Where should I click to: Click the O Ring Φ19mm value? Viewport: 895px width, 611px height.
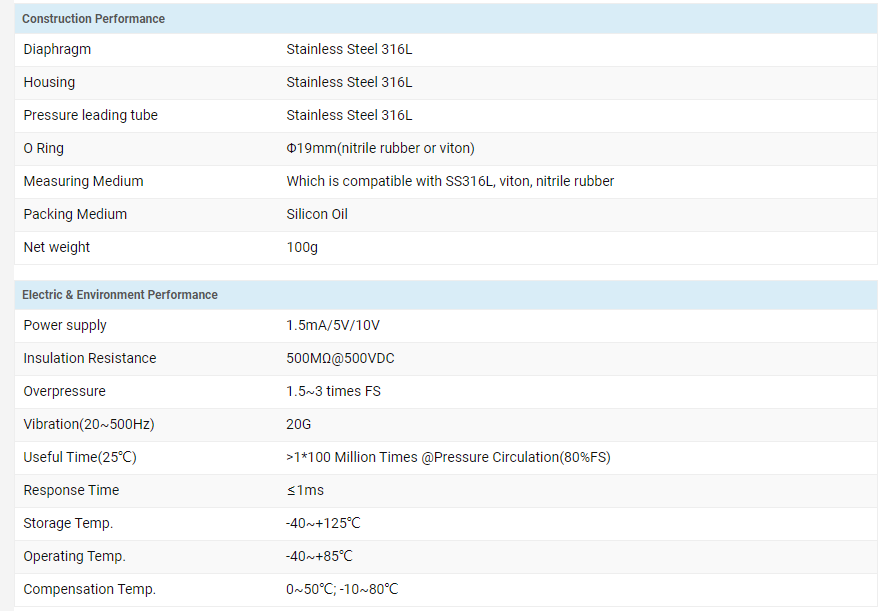point(380,148)
